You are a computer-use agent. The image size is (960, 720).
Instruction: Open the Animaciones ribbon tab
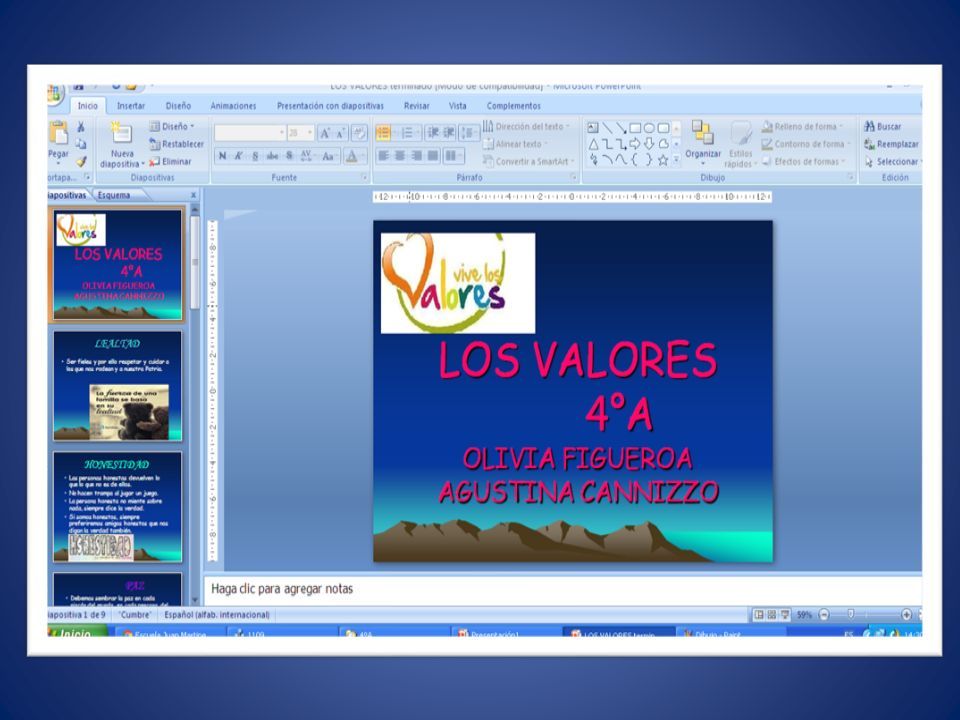tap(233, 106)
